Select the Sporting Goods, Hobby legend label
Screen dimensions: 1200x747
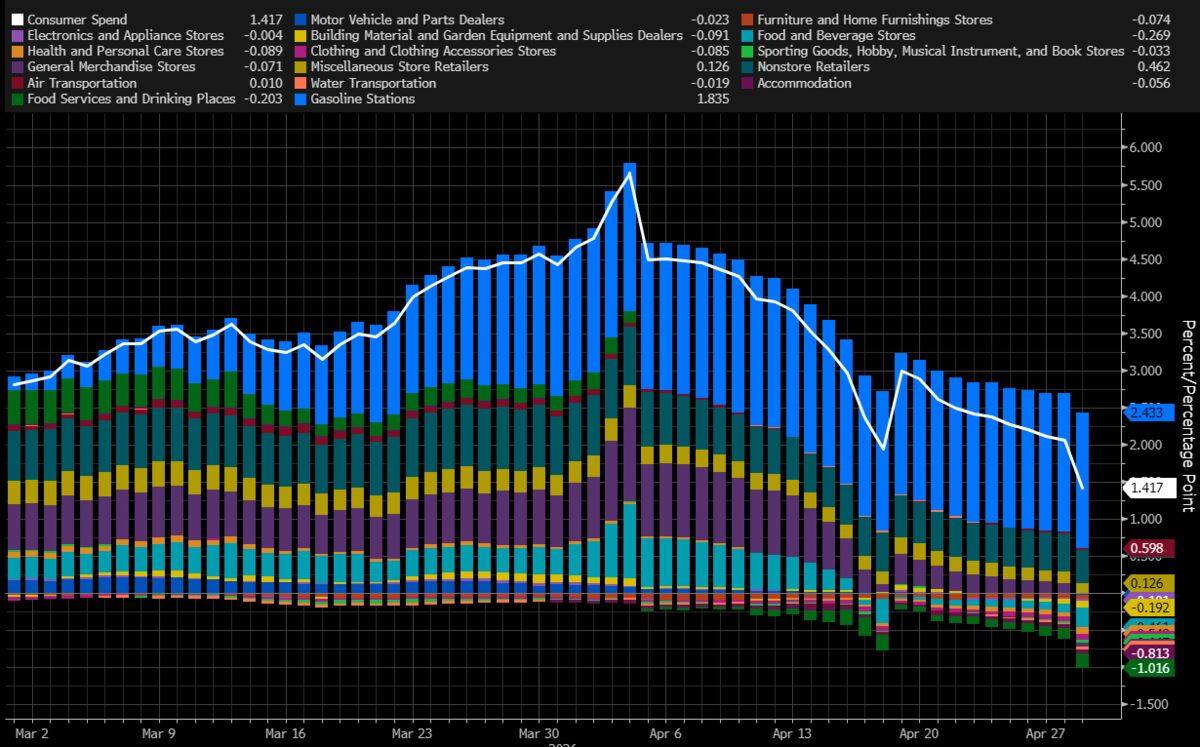(x=941, y=51)
